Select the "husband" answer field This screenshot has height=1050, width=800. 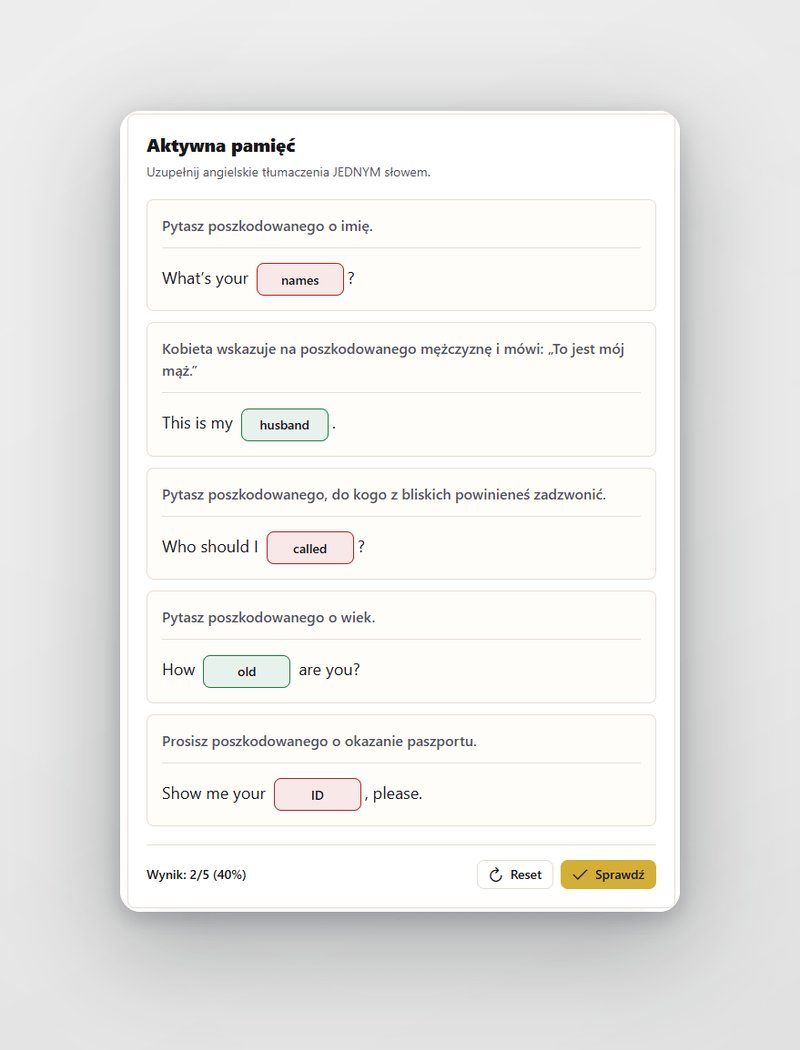tap(285, 425)
